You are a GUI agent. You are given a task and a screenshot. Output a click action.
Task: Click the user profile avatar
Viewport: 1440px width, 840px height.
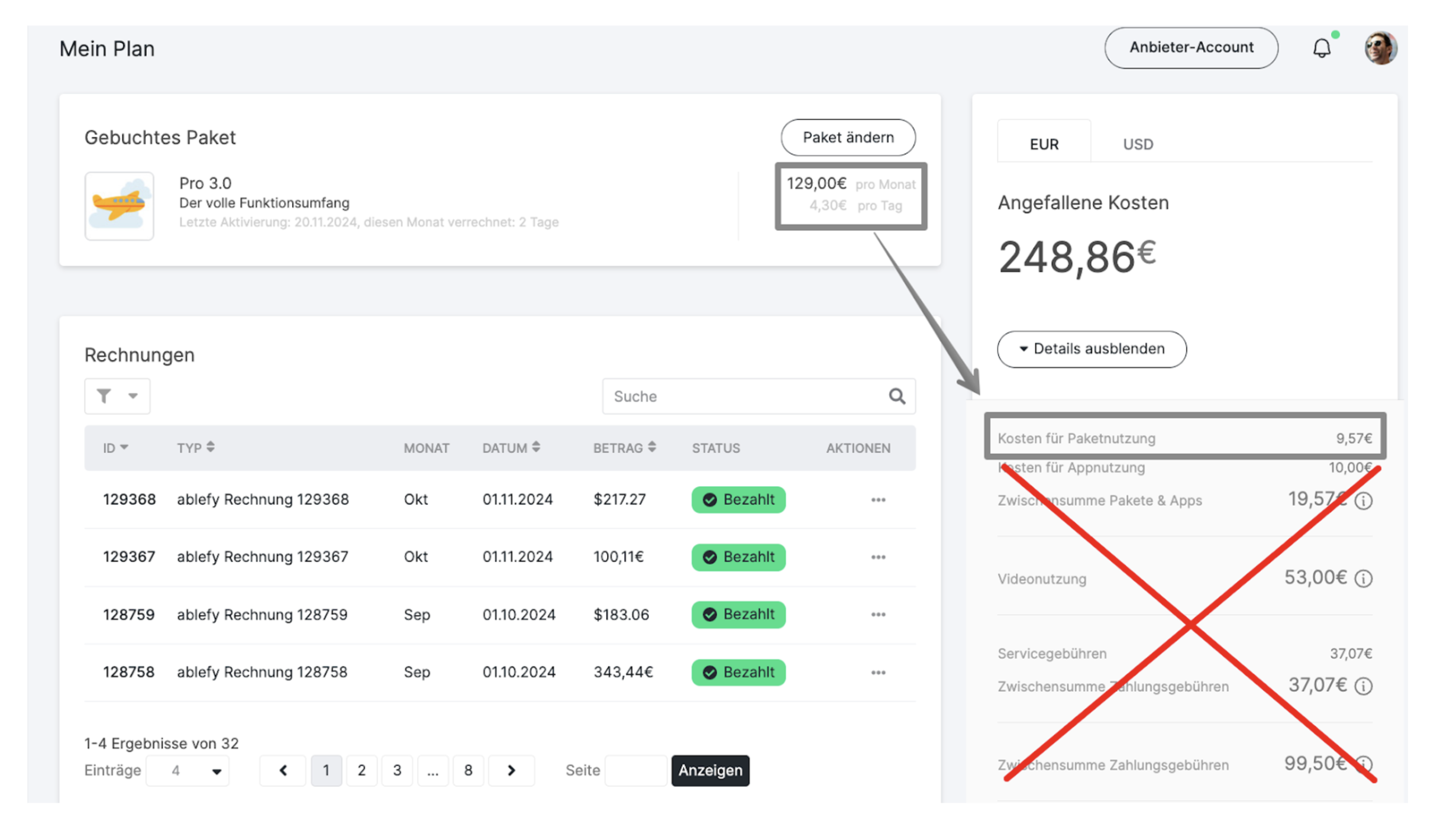[x=1380, y=48]
